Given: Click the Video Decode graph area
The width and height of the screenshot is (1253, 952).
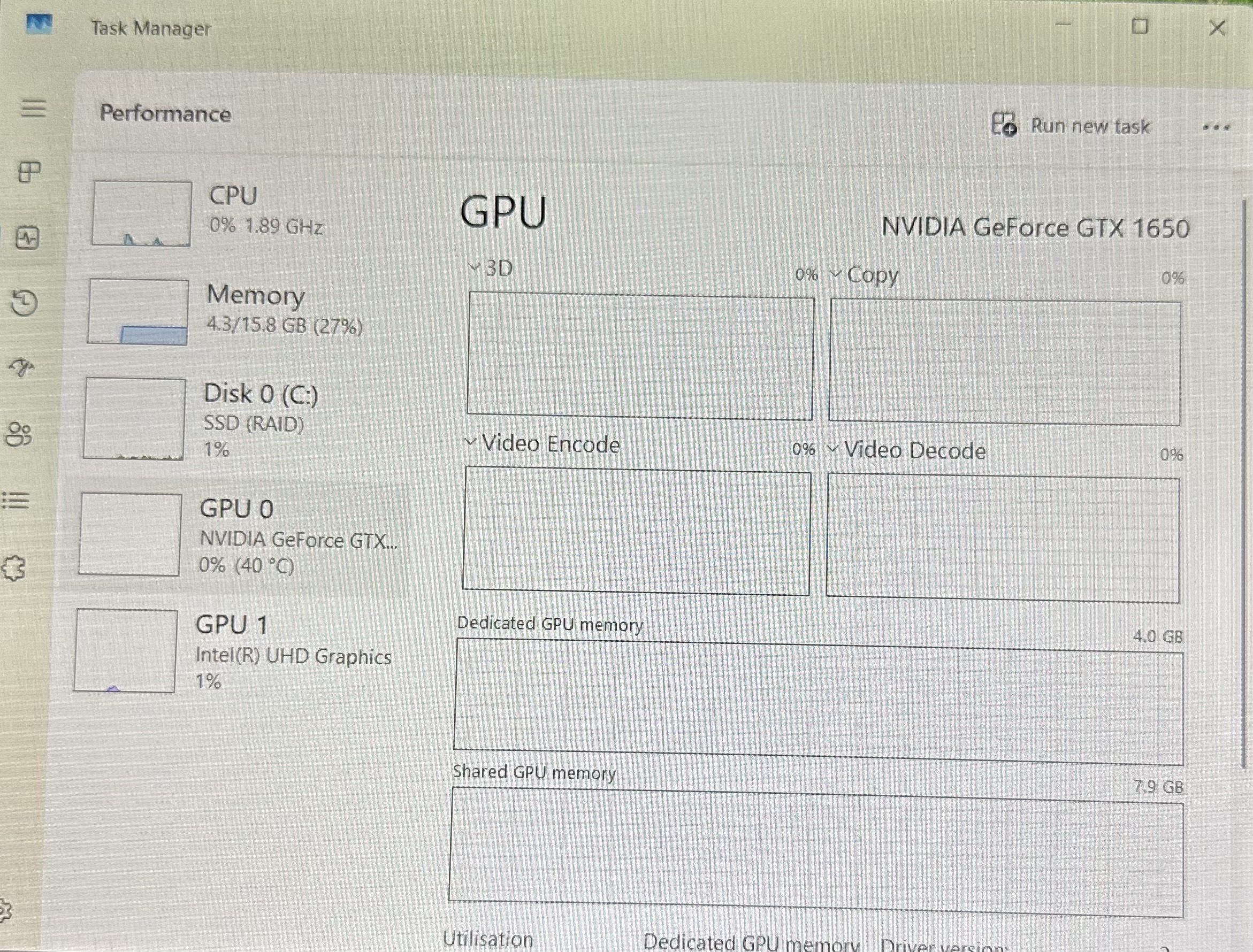Looking at the screenshot, I should (x=1003, y=538).
